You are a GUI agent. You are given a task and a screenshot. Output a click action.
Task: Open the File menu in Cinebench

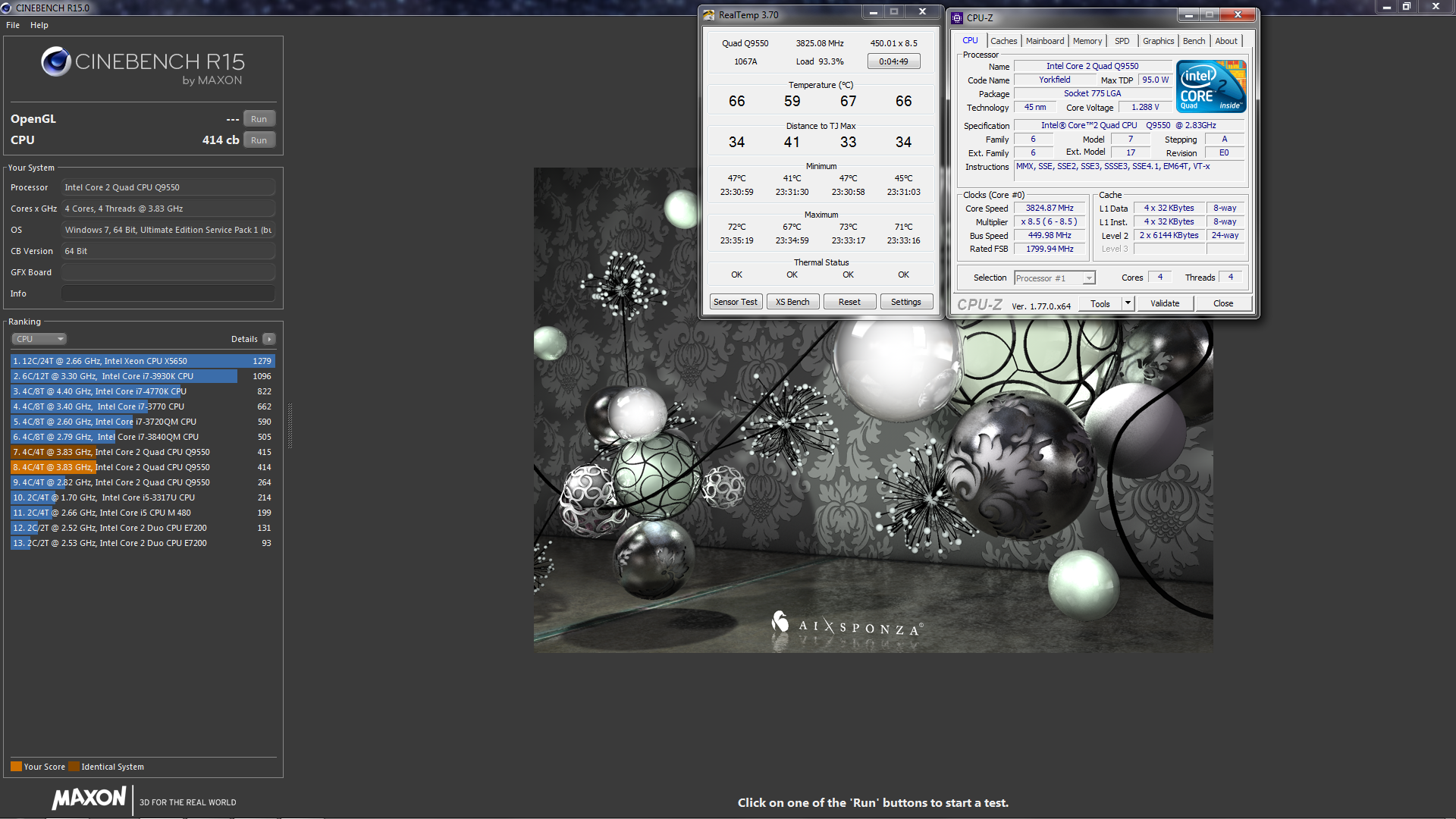point(13,25)
